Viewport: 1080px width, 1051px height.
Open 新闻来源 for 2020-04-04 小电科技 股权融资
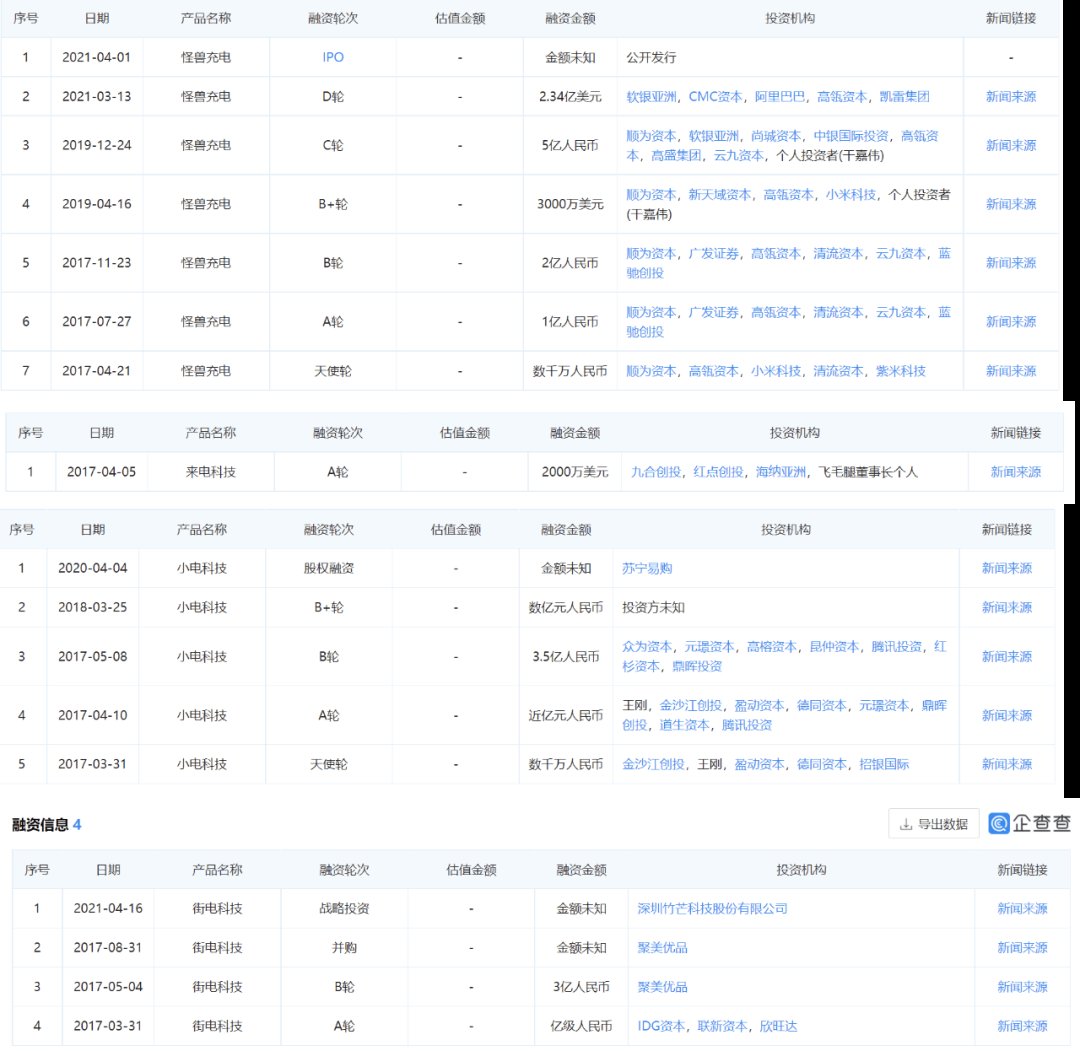tap(1006, 568)
